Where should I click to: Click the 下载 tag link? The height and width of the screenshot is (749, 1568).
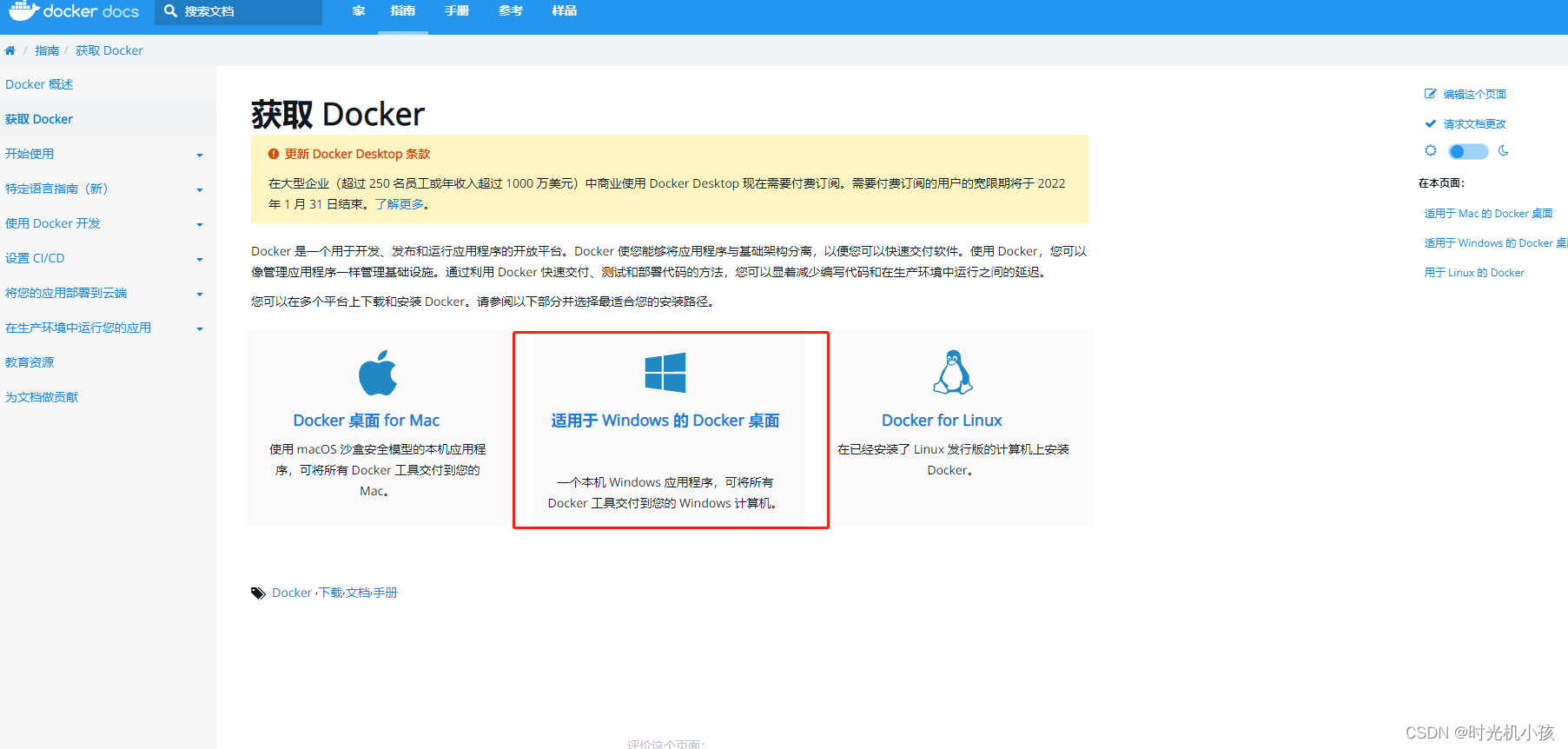(x=331, y=593)
